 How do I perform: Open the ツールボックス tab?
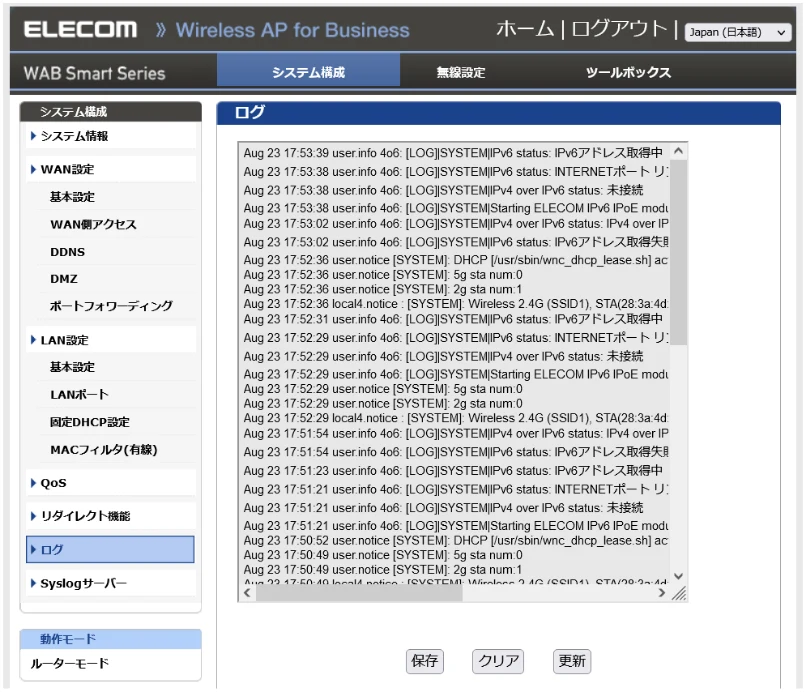click(628, 72)
